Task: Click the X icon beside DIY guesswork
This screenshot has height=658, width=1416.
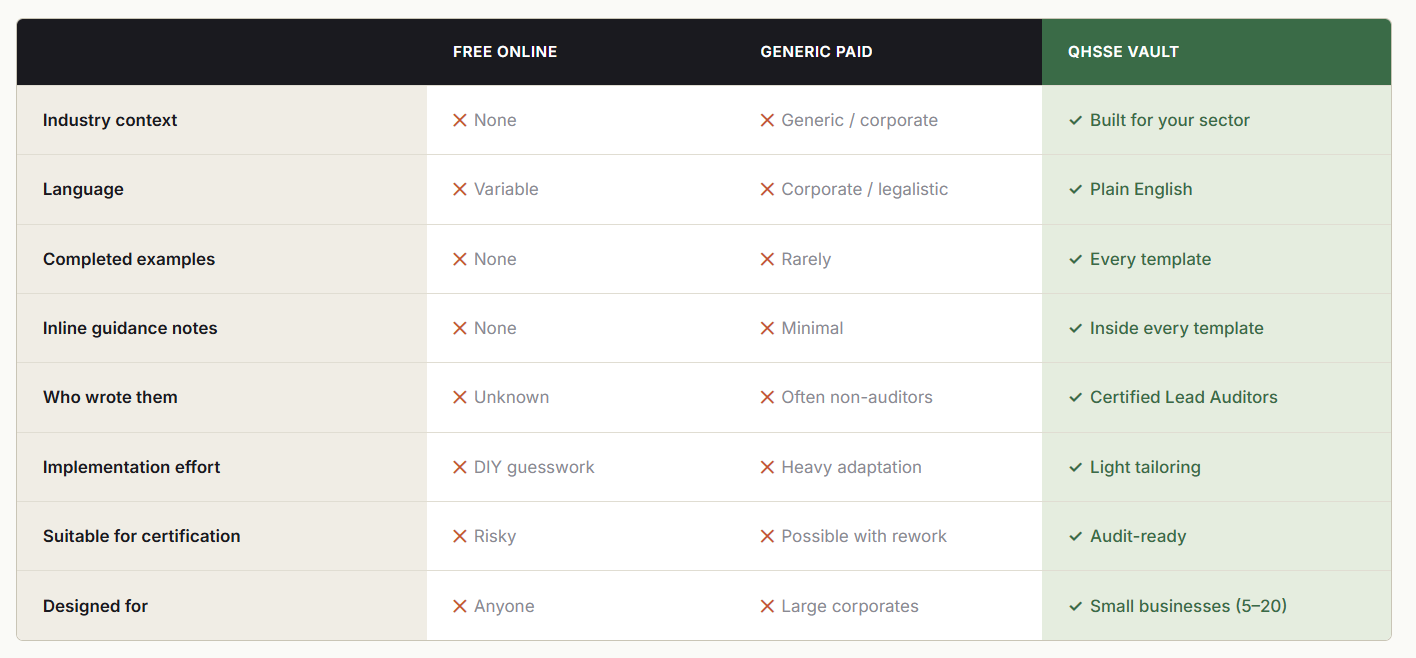Action: click(x=460, y=467)
